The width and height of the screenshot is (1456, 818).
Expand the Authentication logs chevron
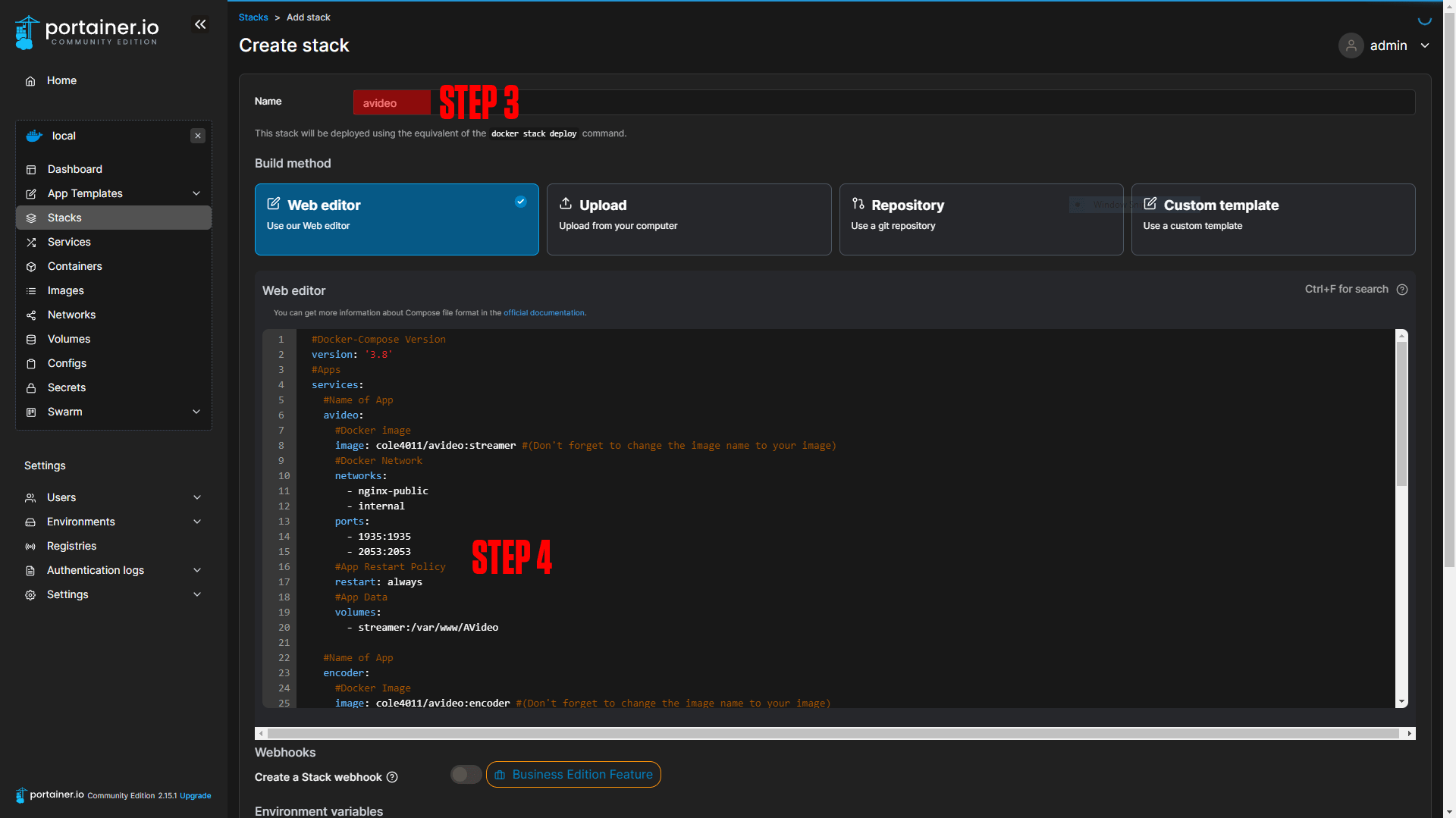coord(197,570)
